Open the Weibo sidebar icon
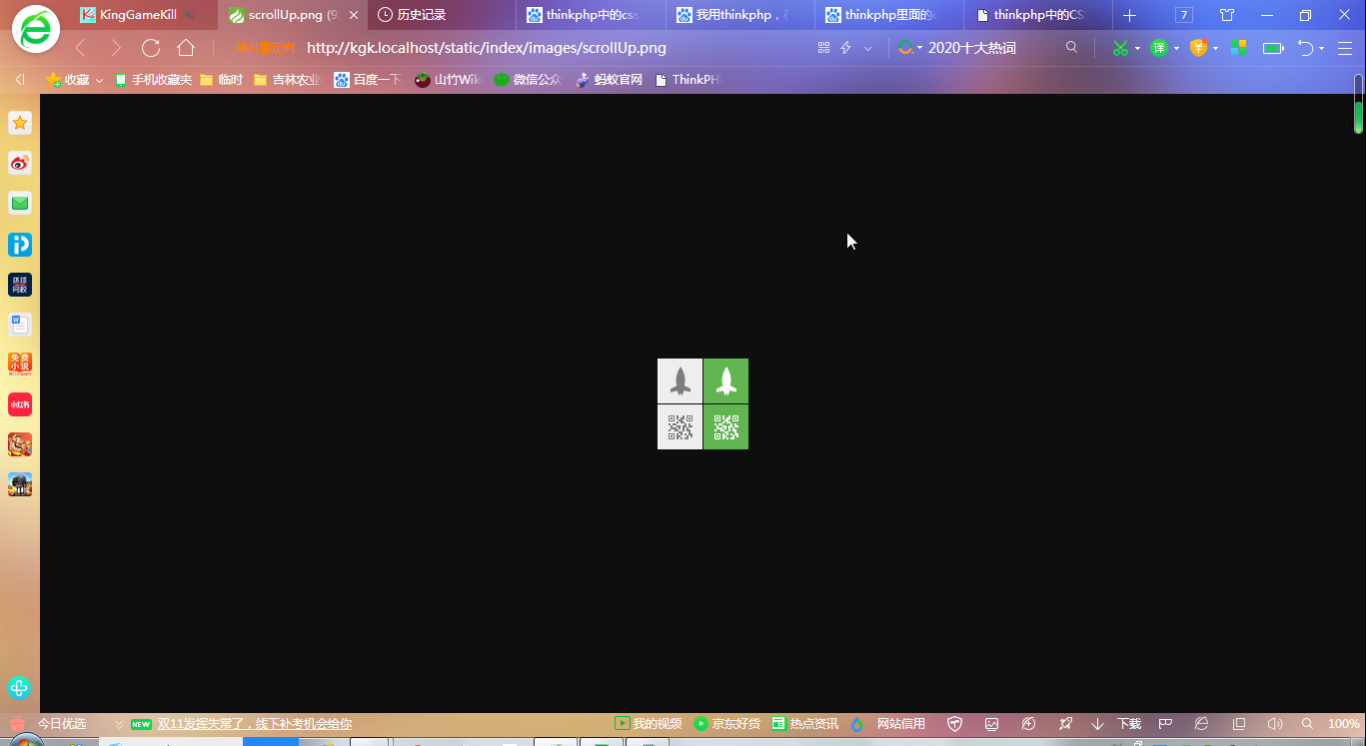The image size is (1366, 746). click(x=20, y=163)
